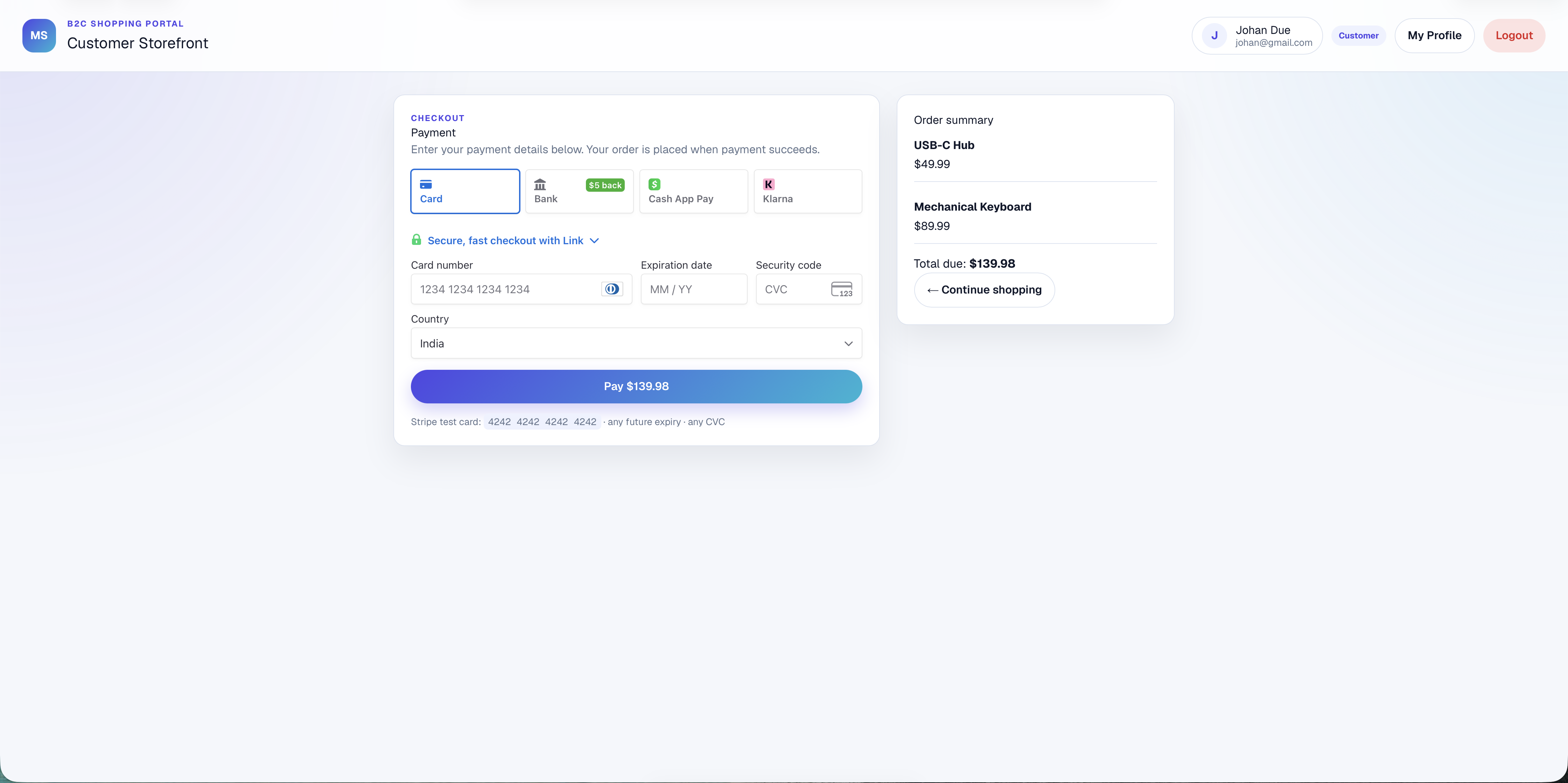Click the Payment heading

point(433,133)
